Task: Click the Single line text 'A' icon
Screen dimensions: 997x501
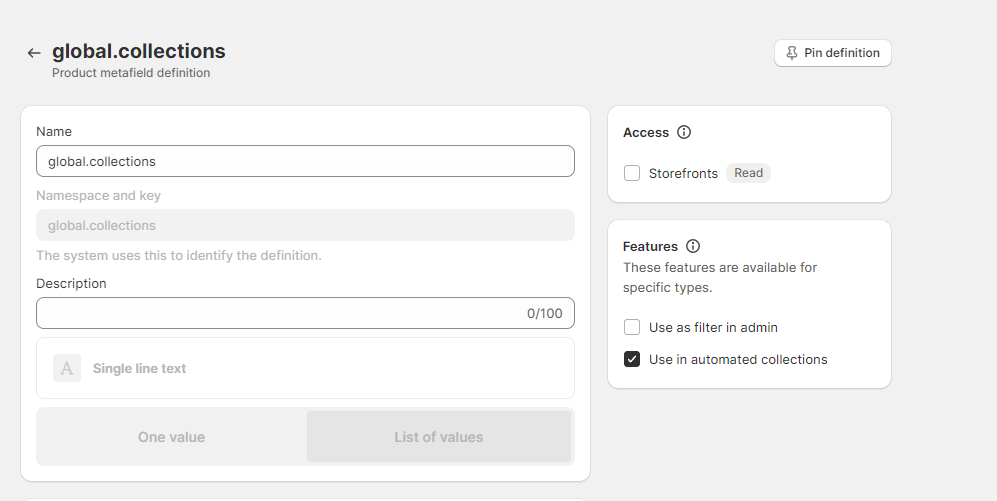Action: pos(67,368)
